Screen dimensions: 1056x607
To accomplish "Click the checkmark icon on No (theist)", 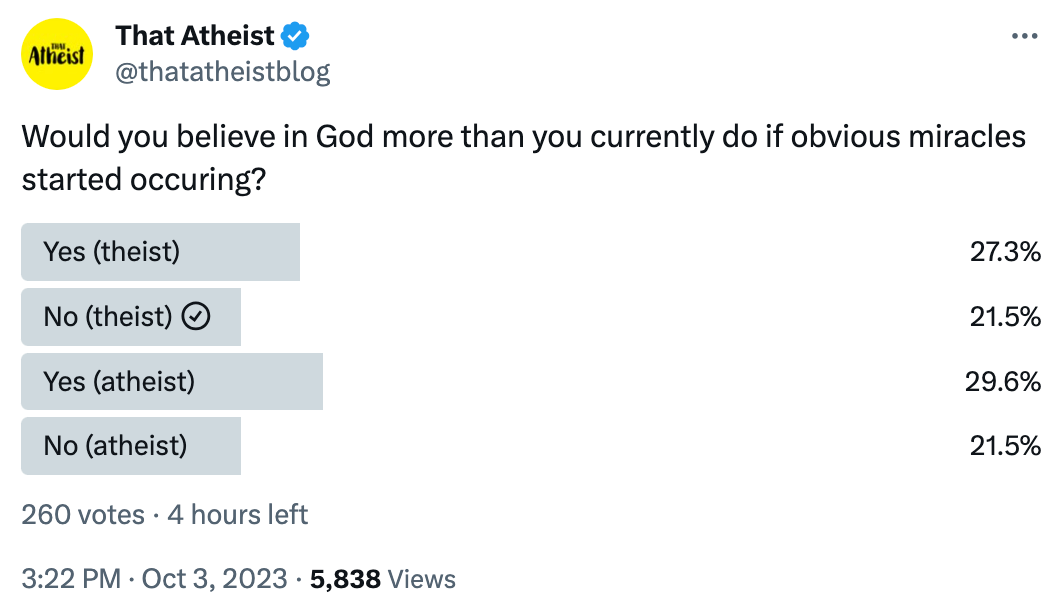I will click(x=198, y=317).
